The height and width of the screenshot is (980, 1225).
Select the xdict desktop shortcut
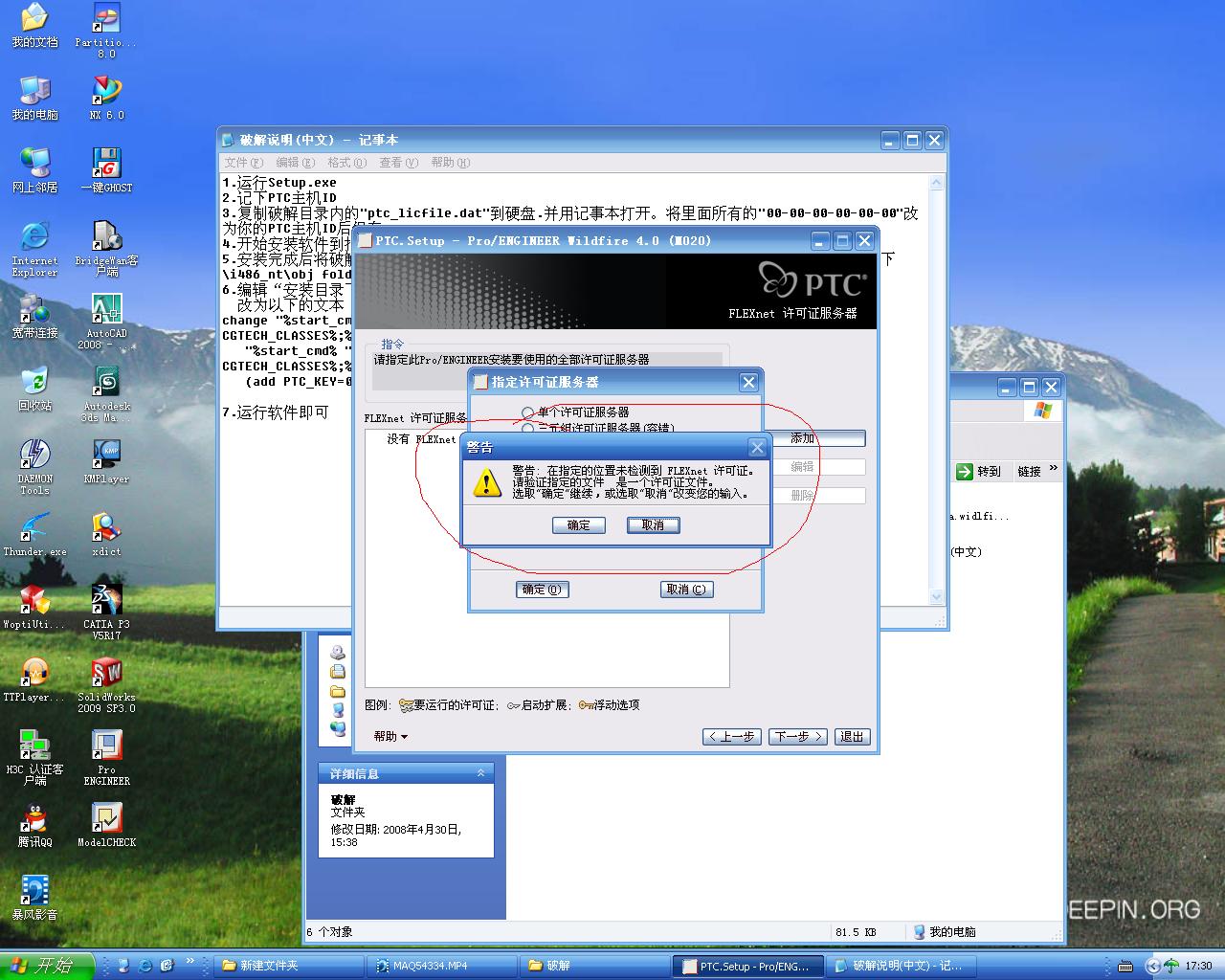(x=107, y=533)
